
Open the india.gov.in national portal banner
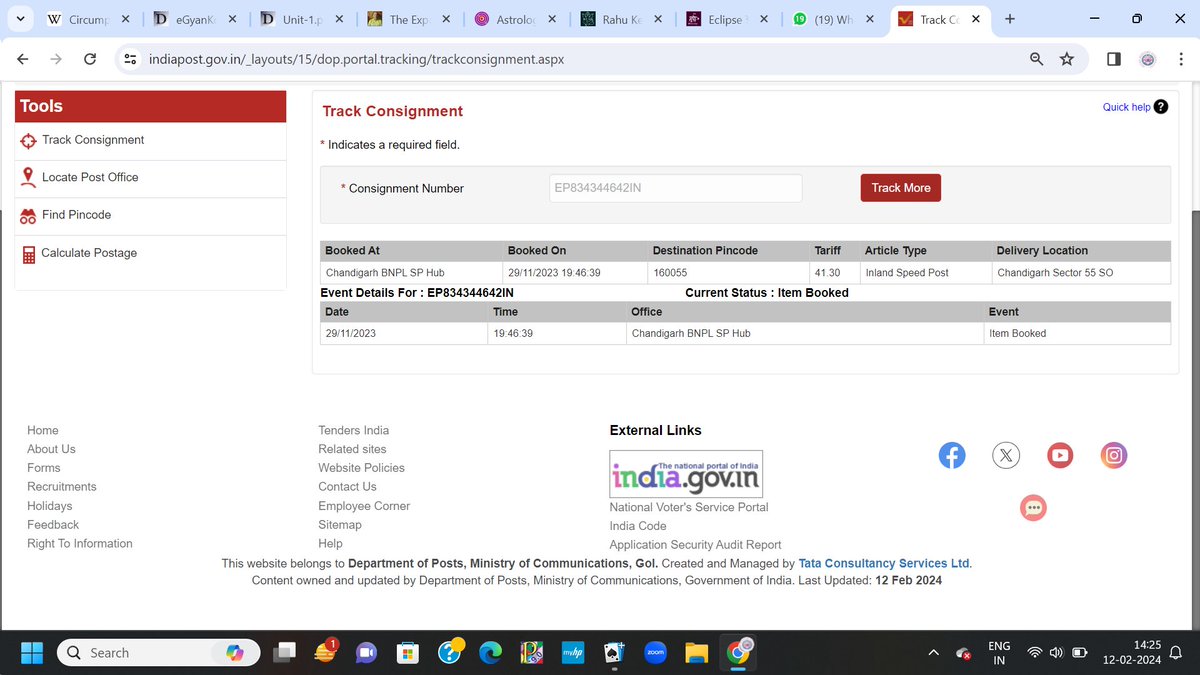(x=686, y=473)
